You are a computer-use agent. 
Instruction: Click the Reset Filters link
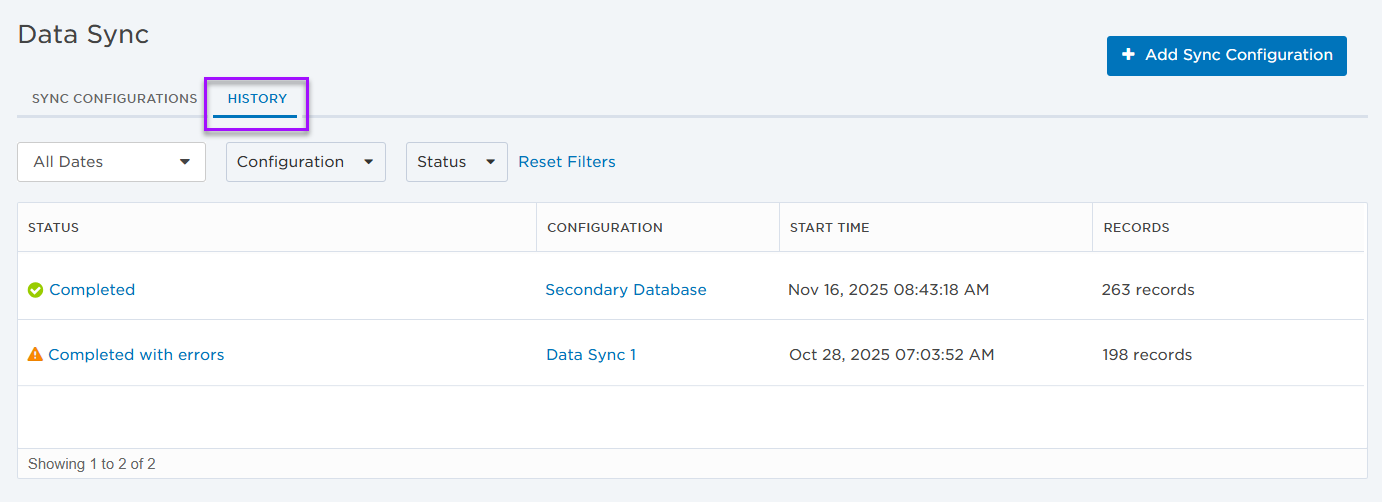(566, 162)
